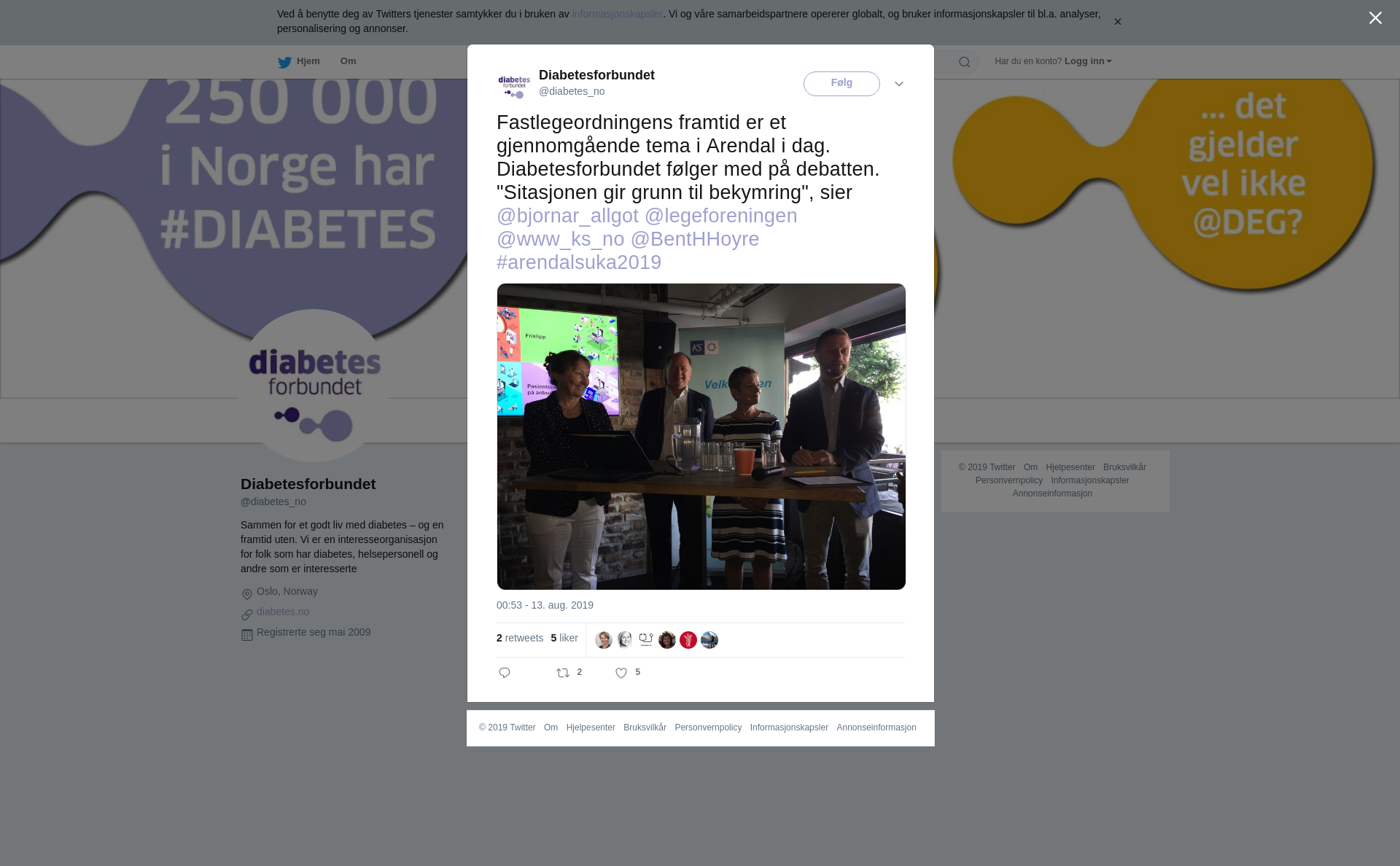The height and width of the screenshot is (866, 1400).
Task: Dismiss the cookie notice with small X
Action: [x=1117, y=22]
